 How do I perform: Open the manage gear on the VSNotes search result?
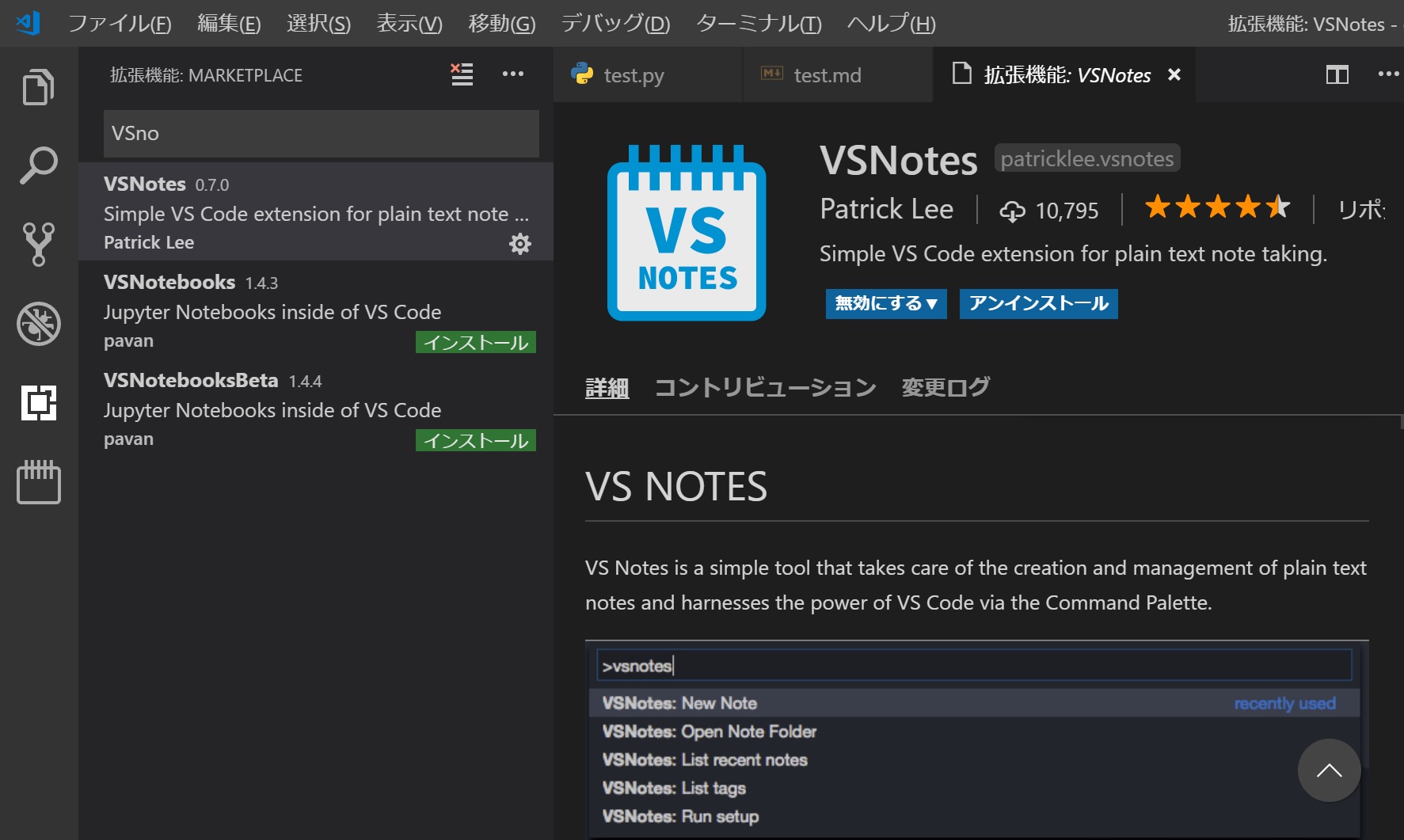[519, 244]
